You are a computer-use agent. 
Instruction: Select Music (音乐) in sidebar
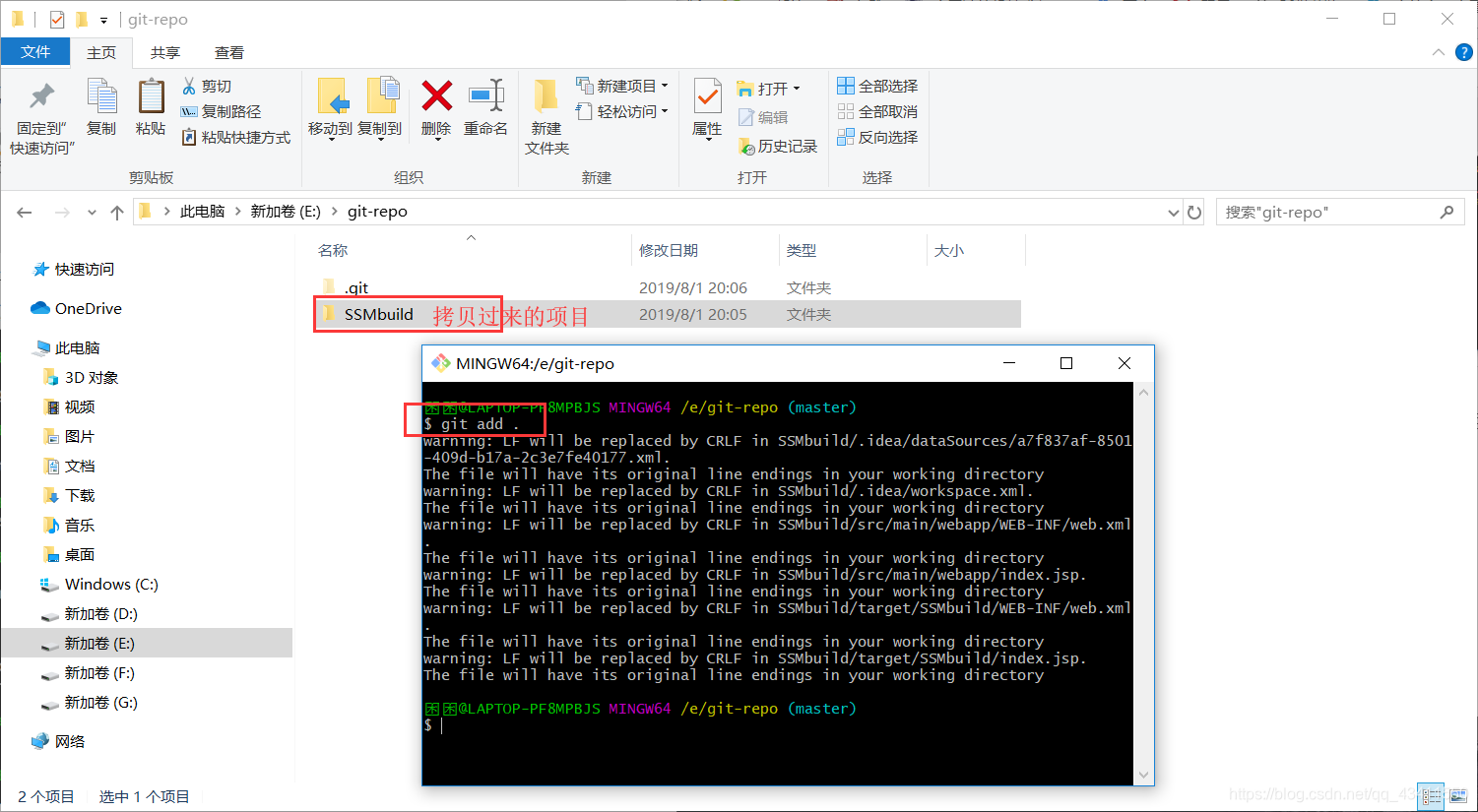[x=80, y=526]
